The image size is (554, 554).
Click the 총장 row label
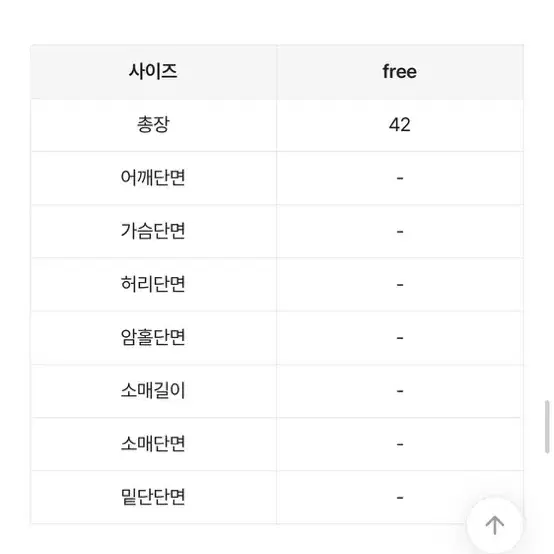coord(153,125)
